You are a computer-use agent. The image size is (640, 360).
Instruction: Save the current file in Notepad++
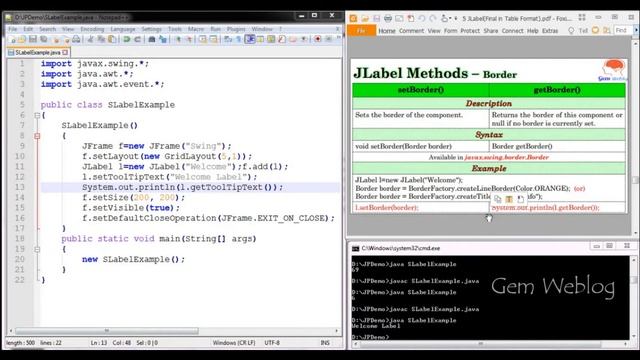click(x=33, y=39)
